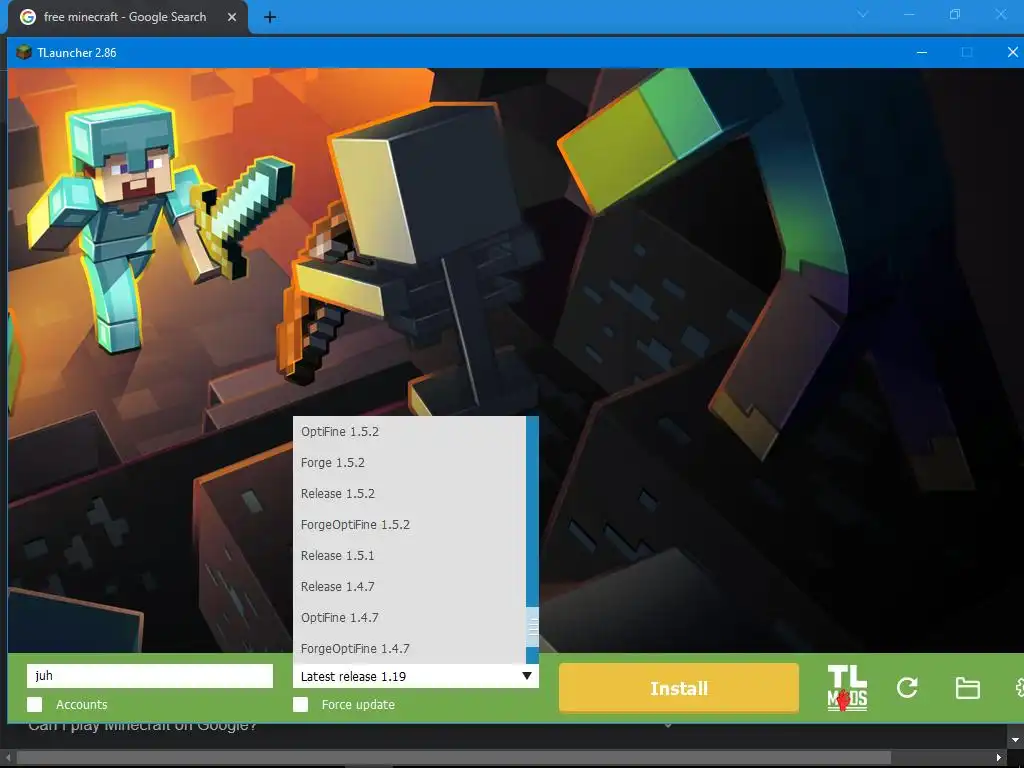This screenshot has height=768, width=1024.
Task: Click Google favicon on browser tab
Action: 27,17
